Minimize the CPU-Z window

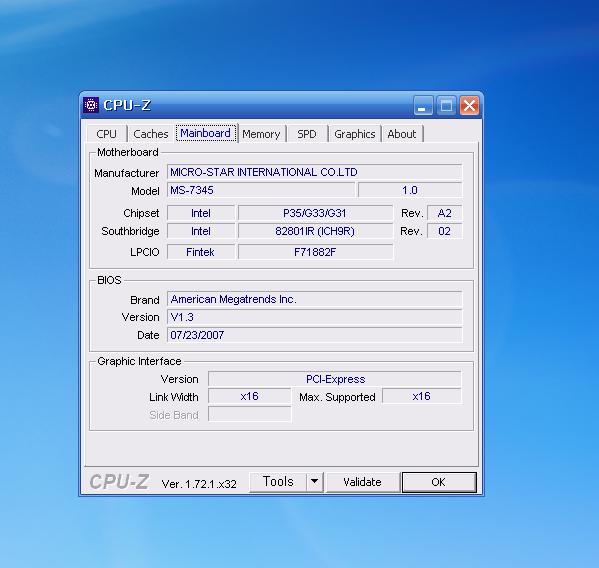(423, 105)
